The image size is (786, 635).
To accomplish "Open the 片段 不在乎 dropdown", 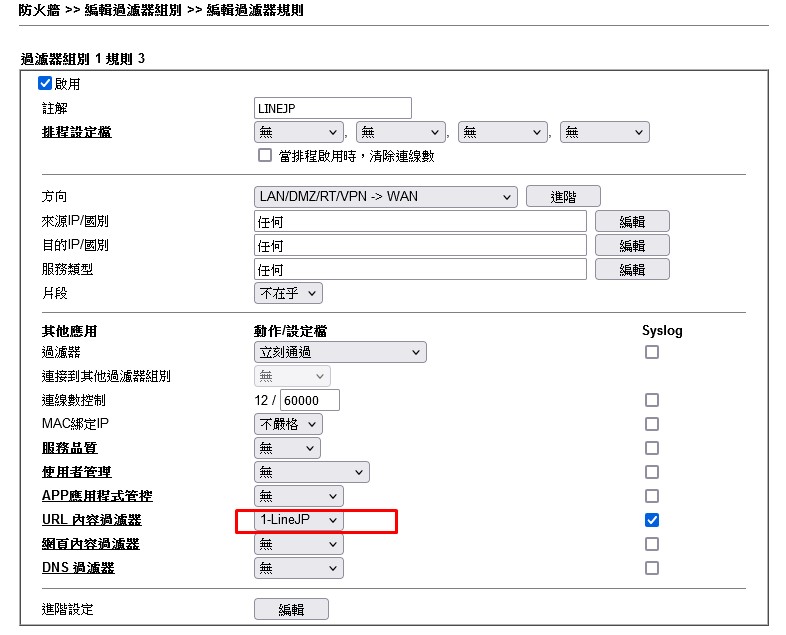I will (289, 293).
